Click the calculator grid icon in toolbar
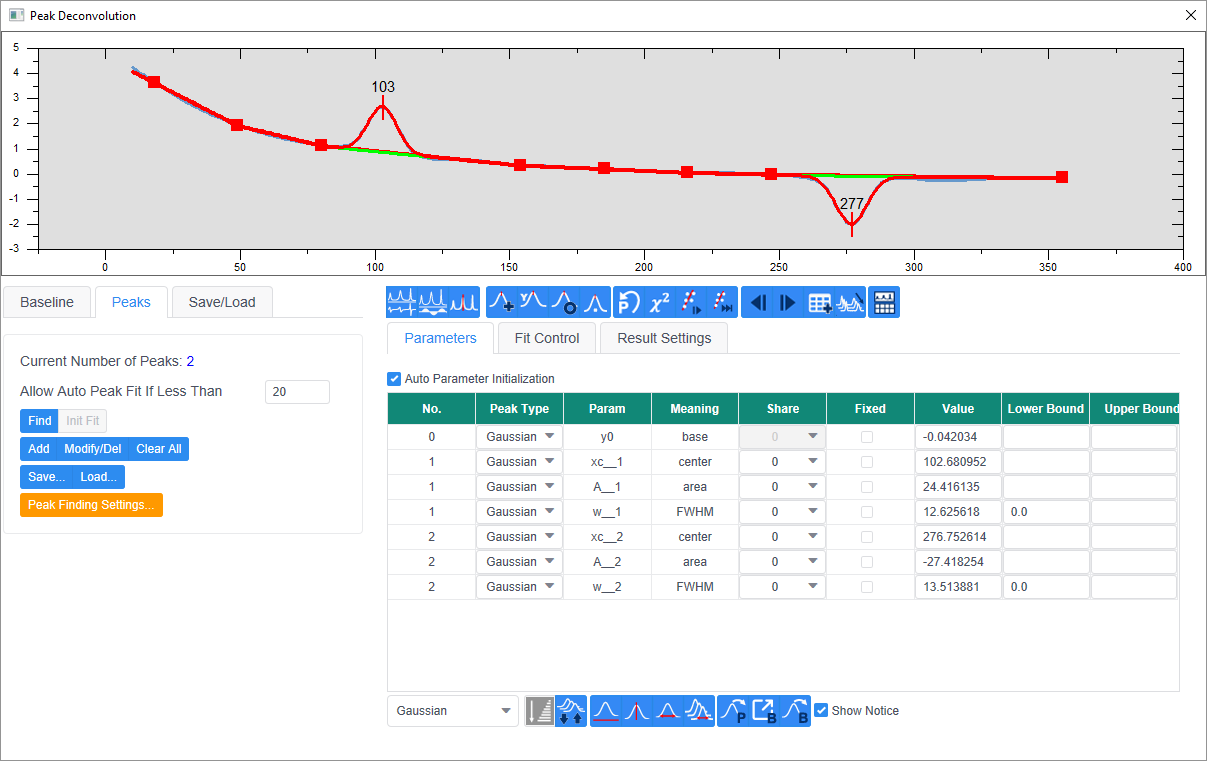The width and height of the screenshot is (1207, 761). 884,303
